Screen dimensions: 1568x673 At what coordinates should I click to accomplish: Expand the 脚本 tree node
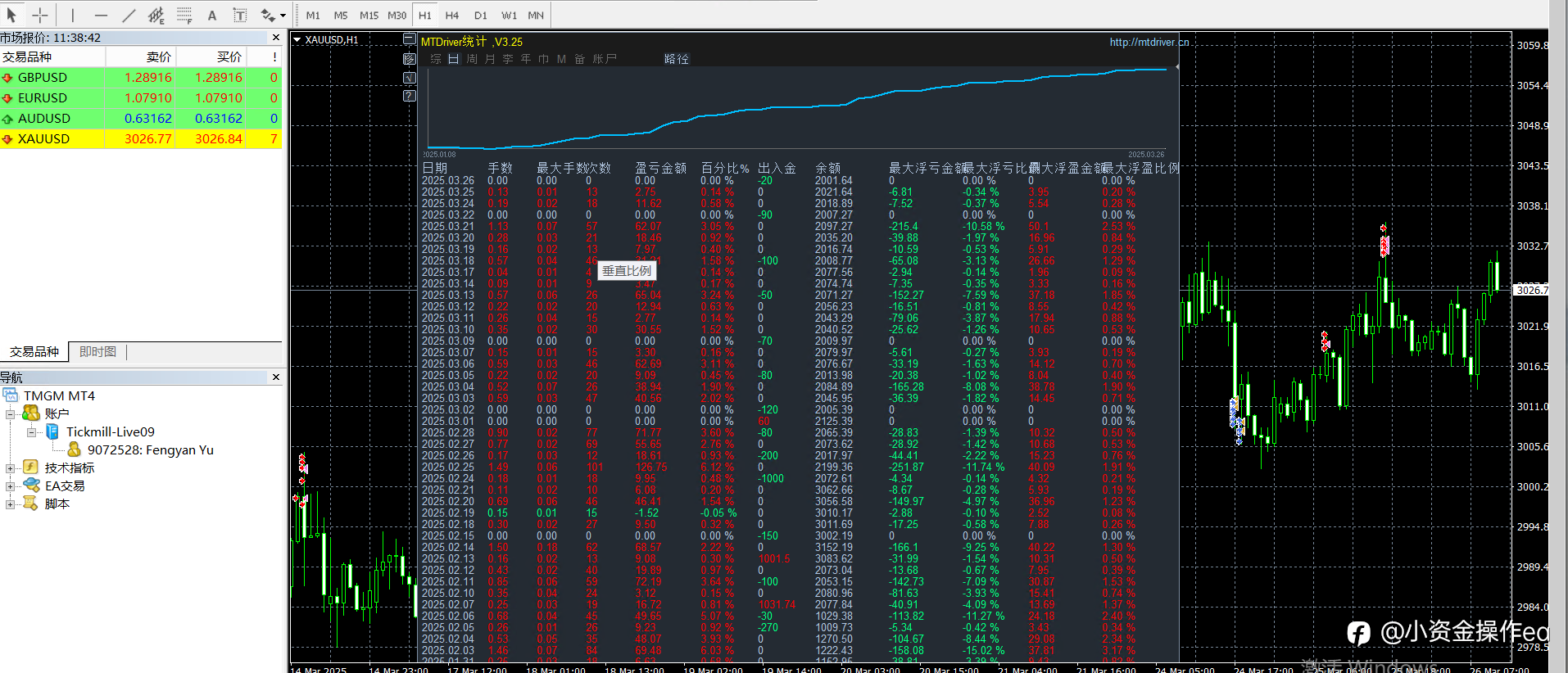[10, 504]
